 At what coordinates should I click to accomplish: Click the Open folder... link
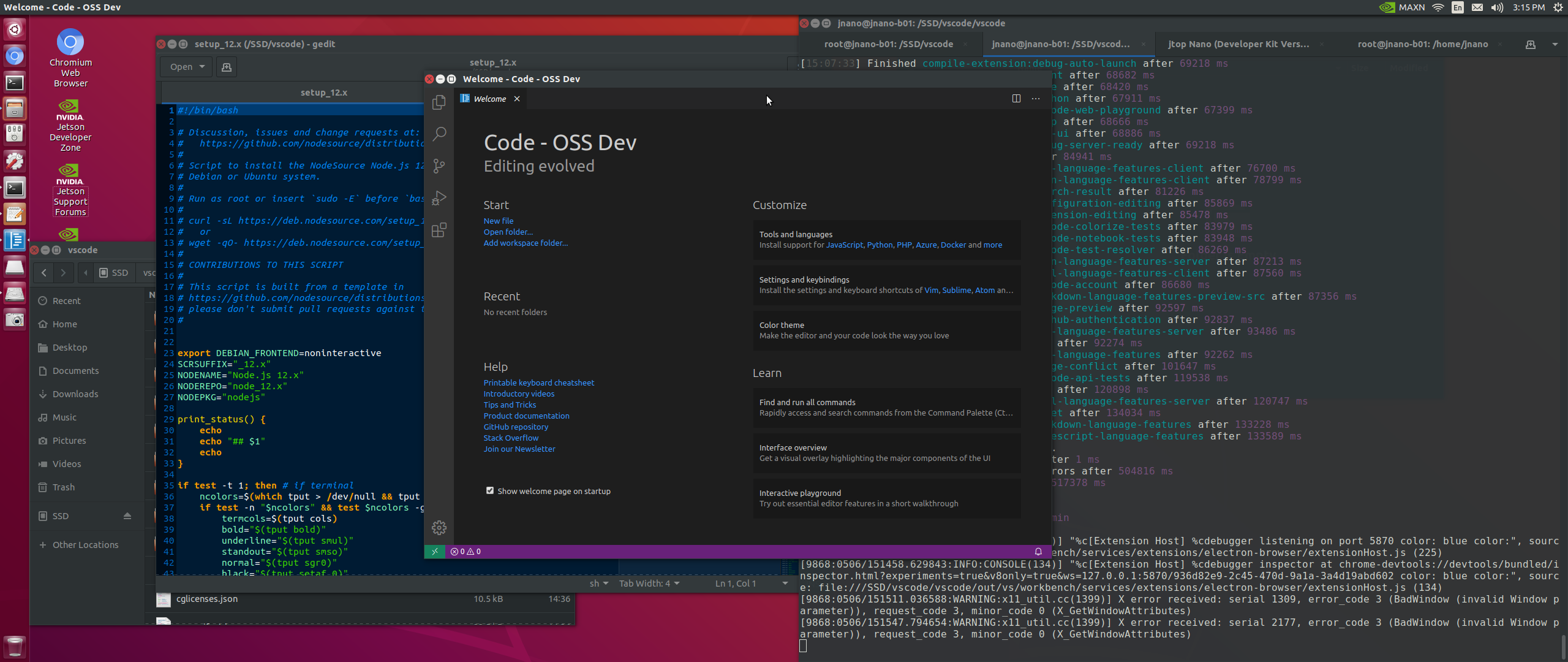tap(508, 232)
